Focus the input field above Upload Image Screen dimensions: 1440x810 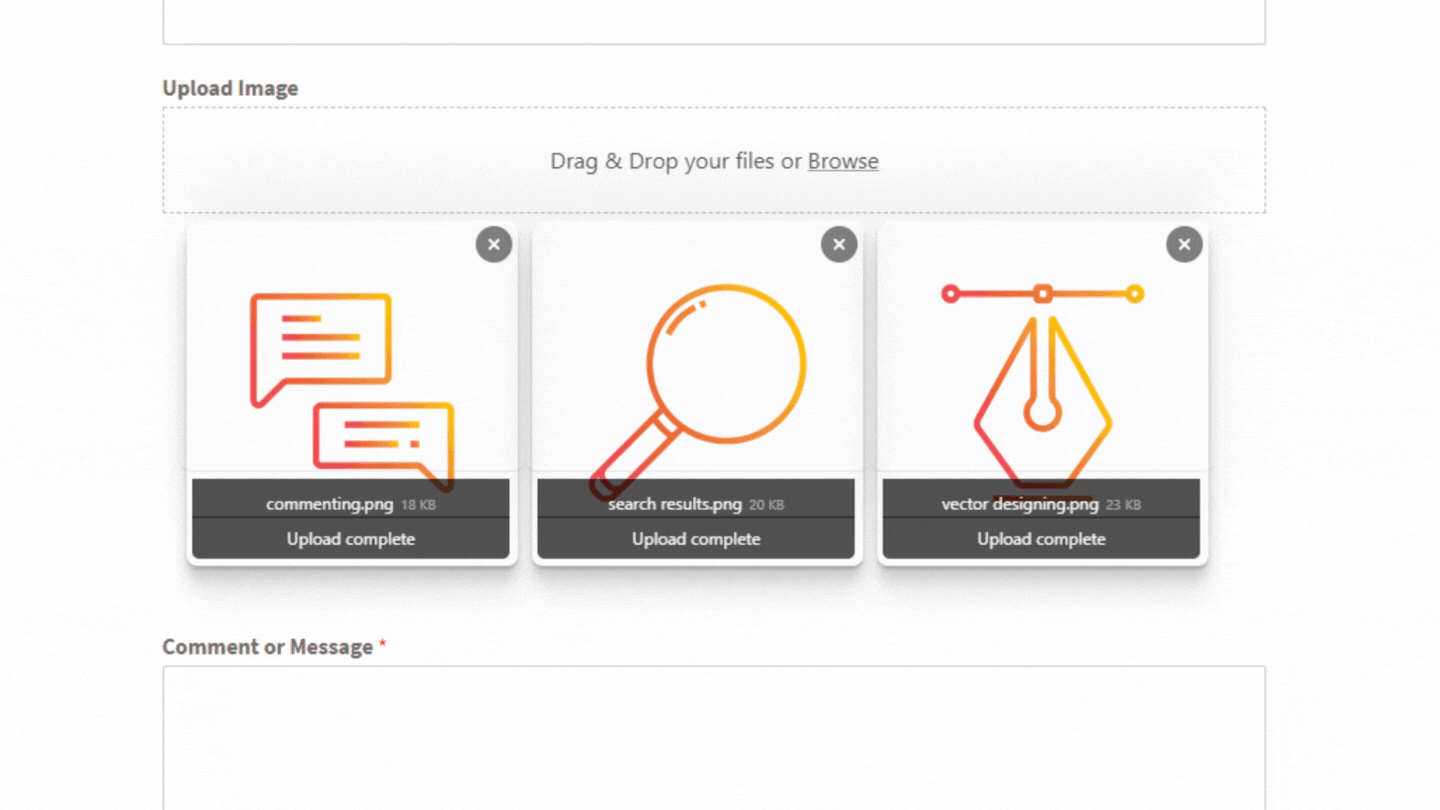coord(714,21)
